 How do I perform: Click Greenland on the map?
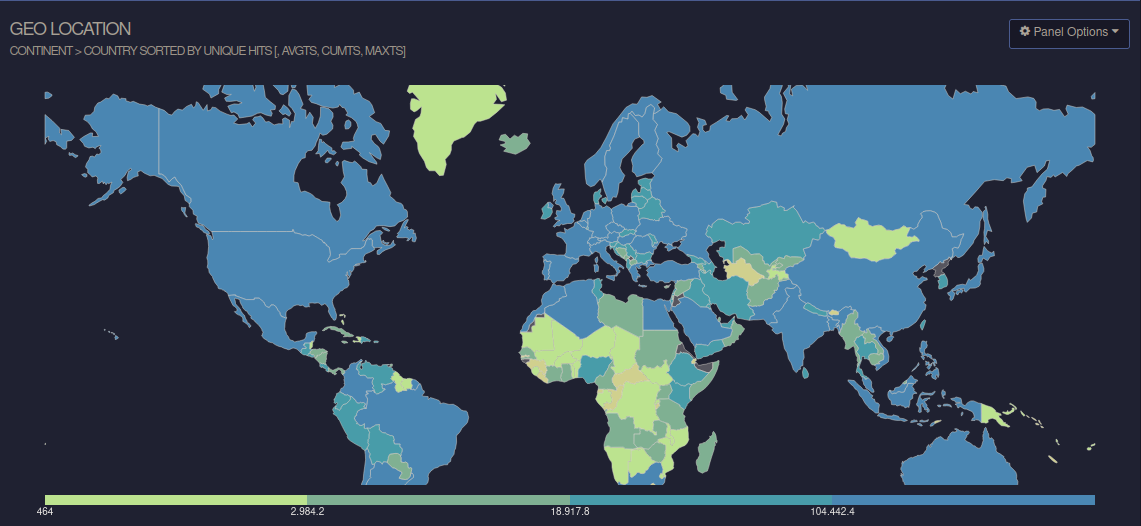(450, 120)
